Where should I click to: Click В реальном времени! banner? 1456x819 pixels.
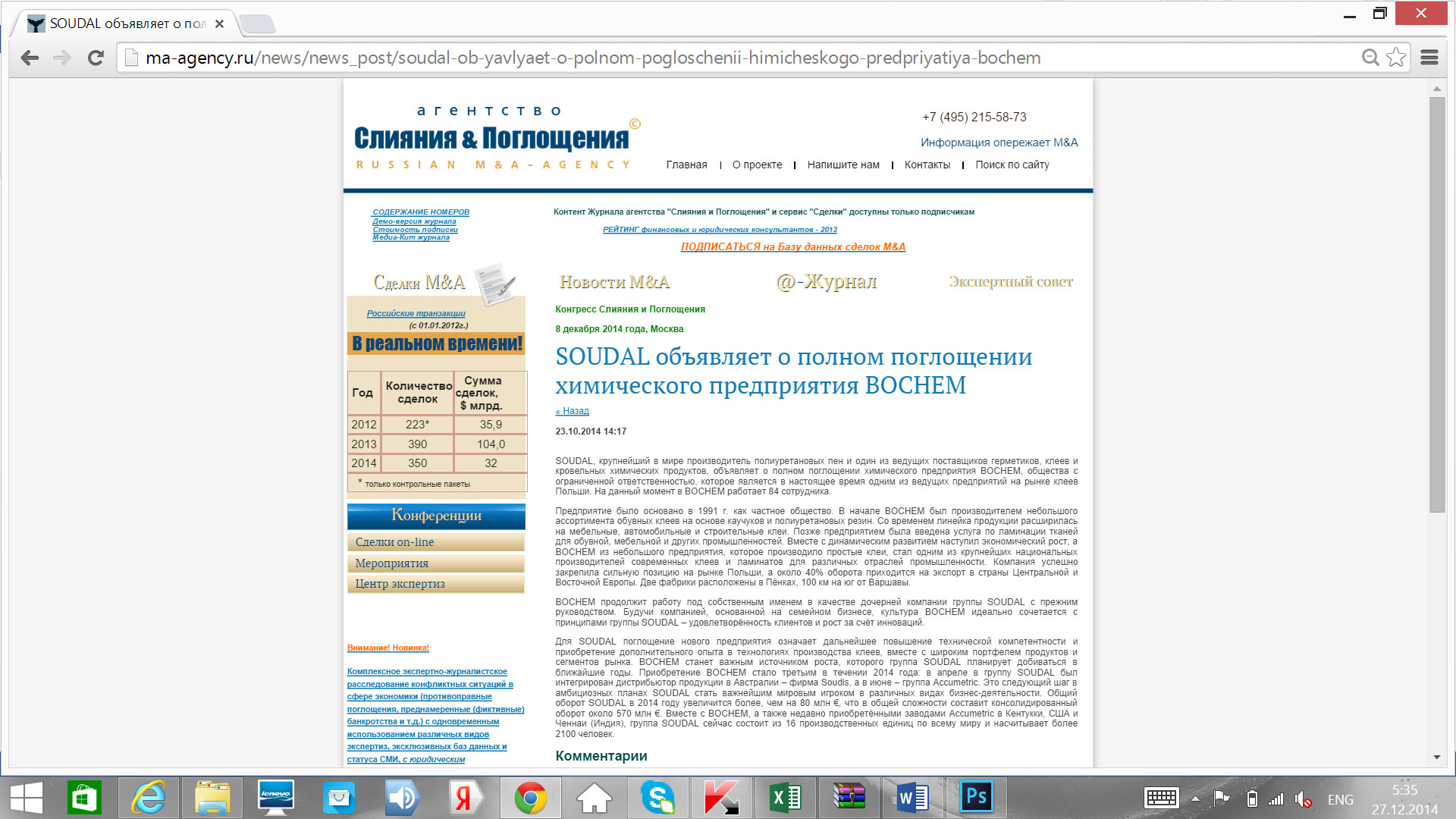click(x=437, y=344)
